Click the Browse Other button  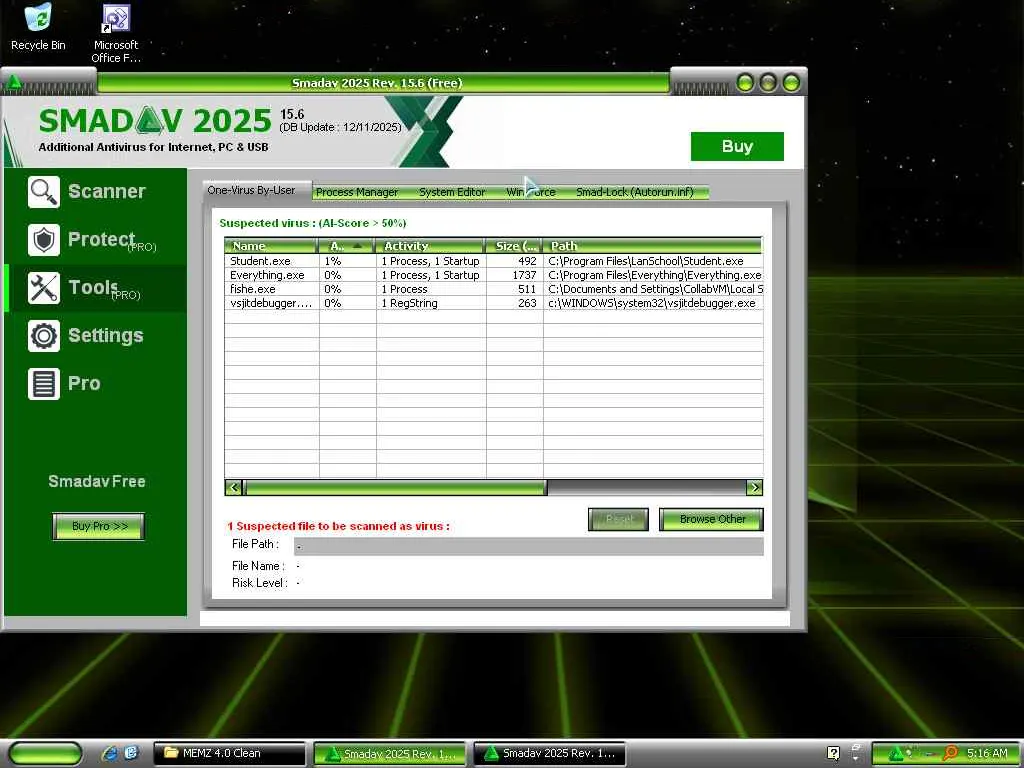point(712,519)
